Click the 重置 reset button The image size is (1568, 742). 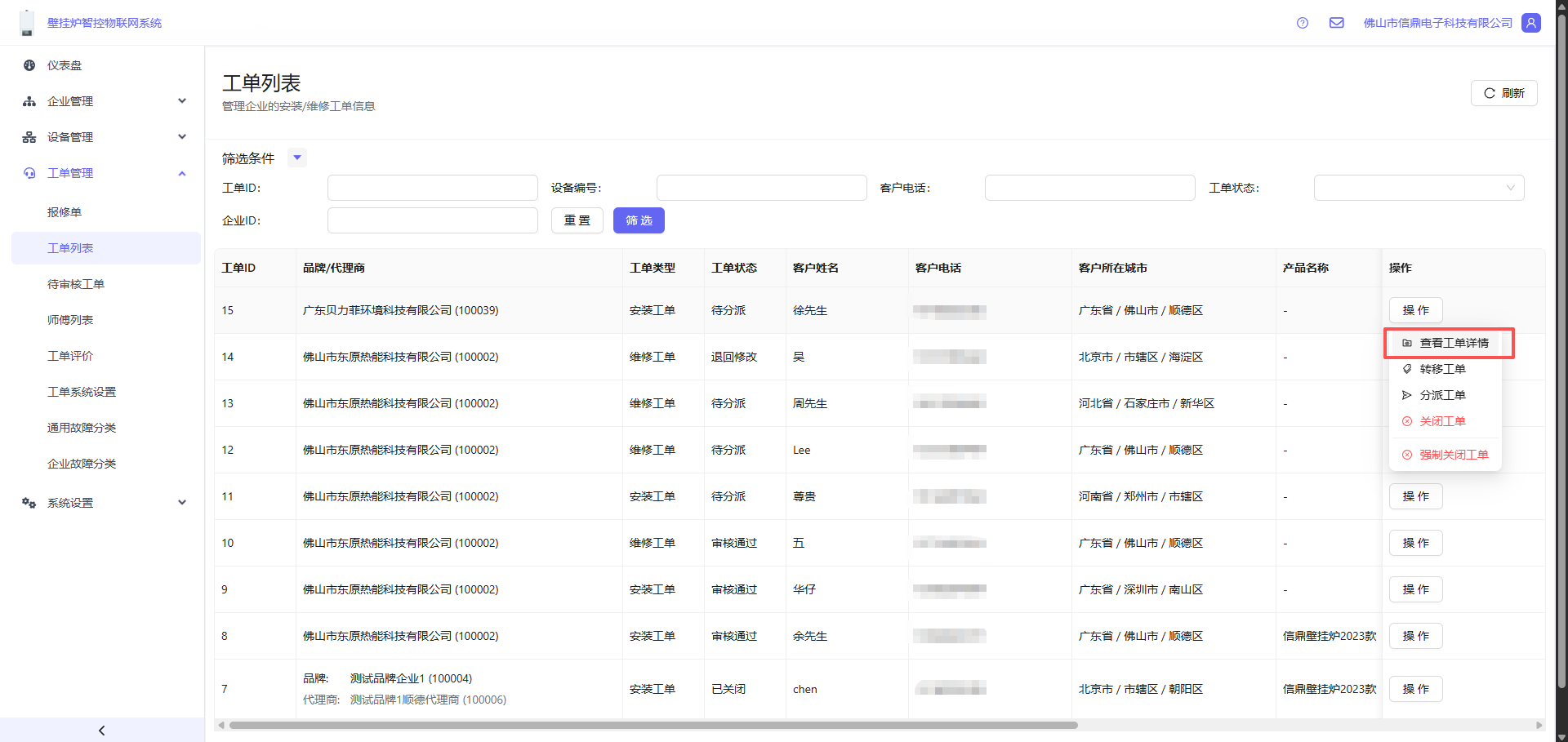(x=577, y=220)
